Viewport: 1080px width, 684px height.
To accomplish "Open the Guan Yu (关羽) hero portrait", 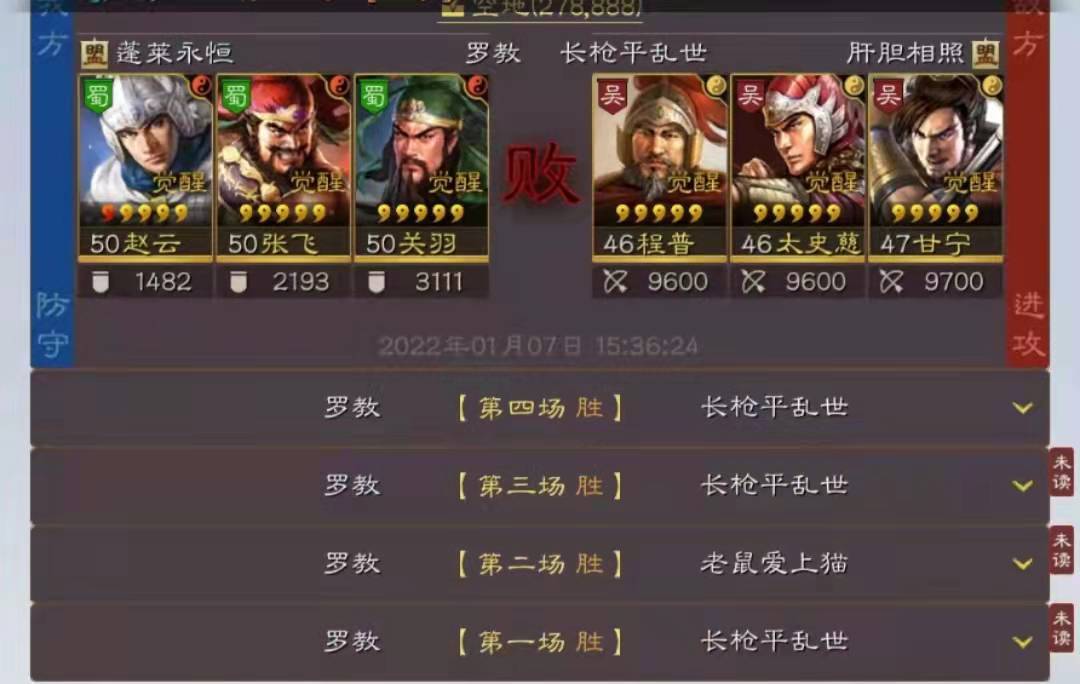I will pos(421,167).
